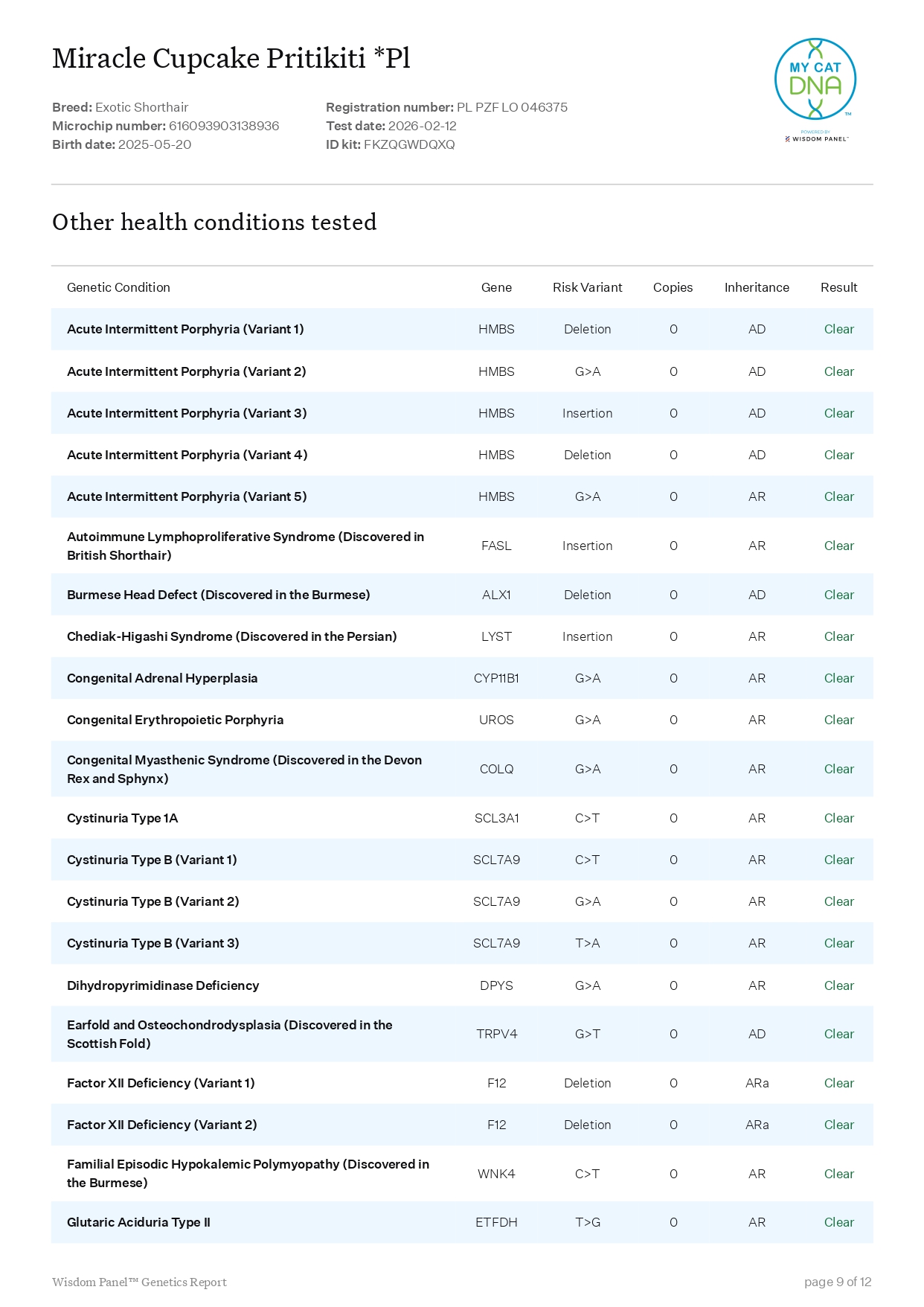Click the Risk Variant column header
This screenshot has height=1307, width=924.
pyautogui.click(x=587, y=287)
